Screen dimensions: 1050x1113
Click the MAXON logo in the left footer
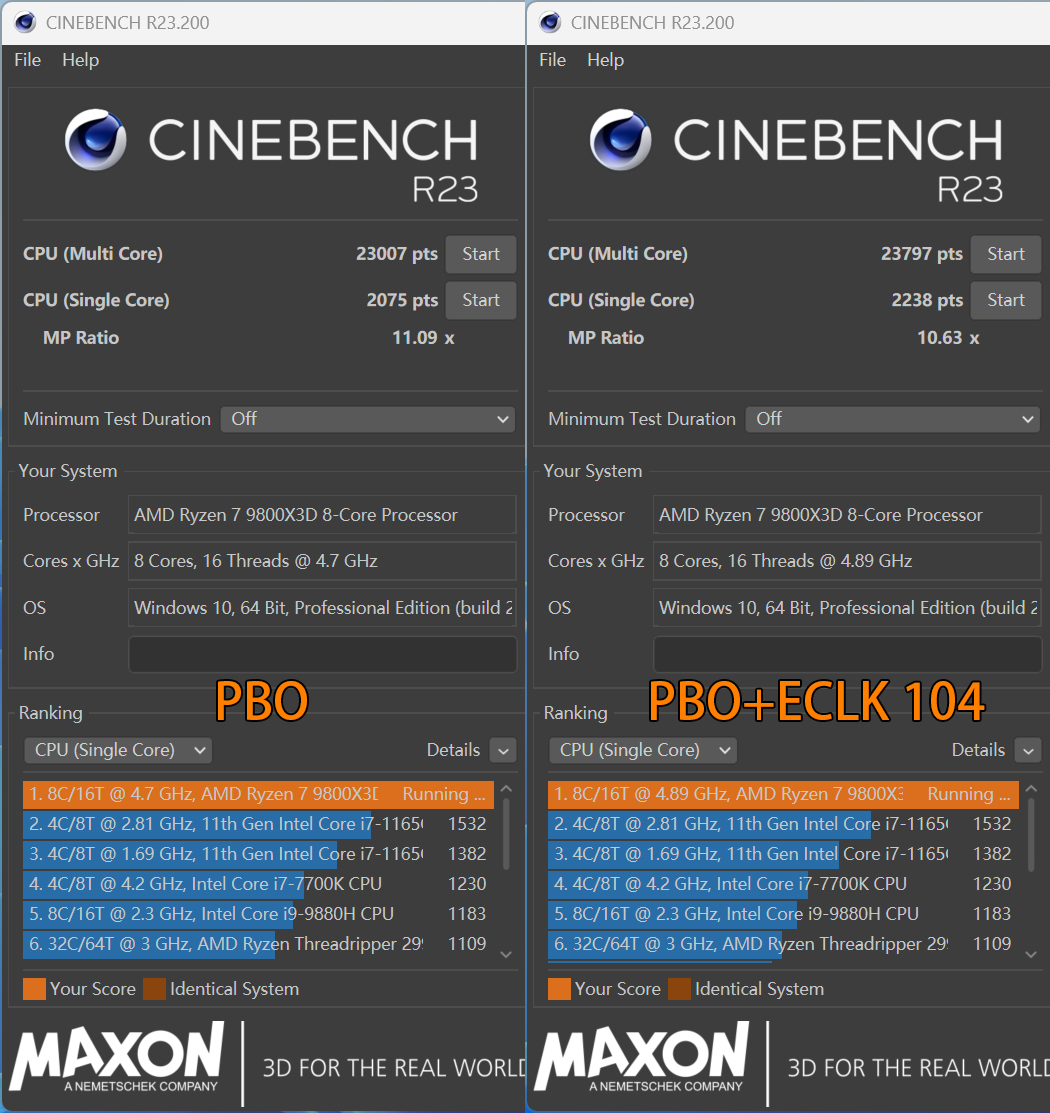(x=115, y=1055)
